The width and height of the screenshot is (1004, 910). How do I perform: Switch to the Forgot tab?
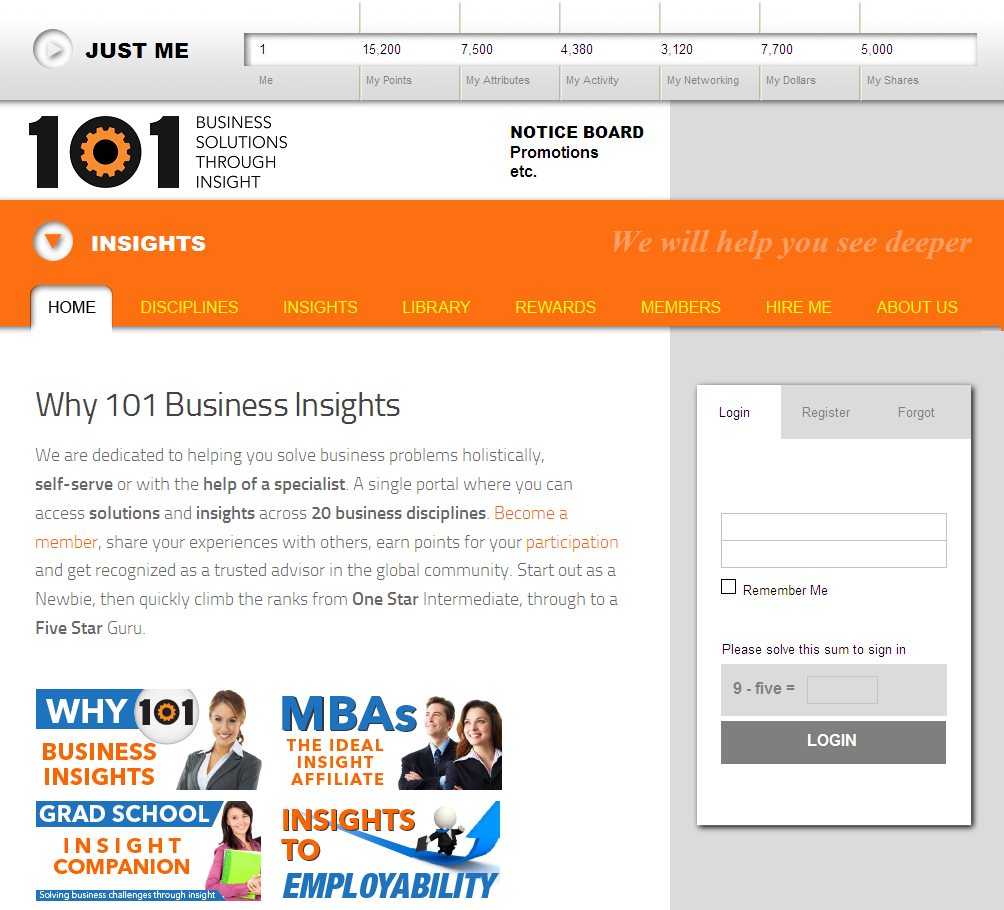click(916, 412)
